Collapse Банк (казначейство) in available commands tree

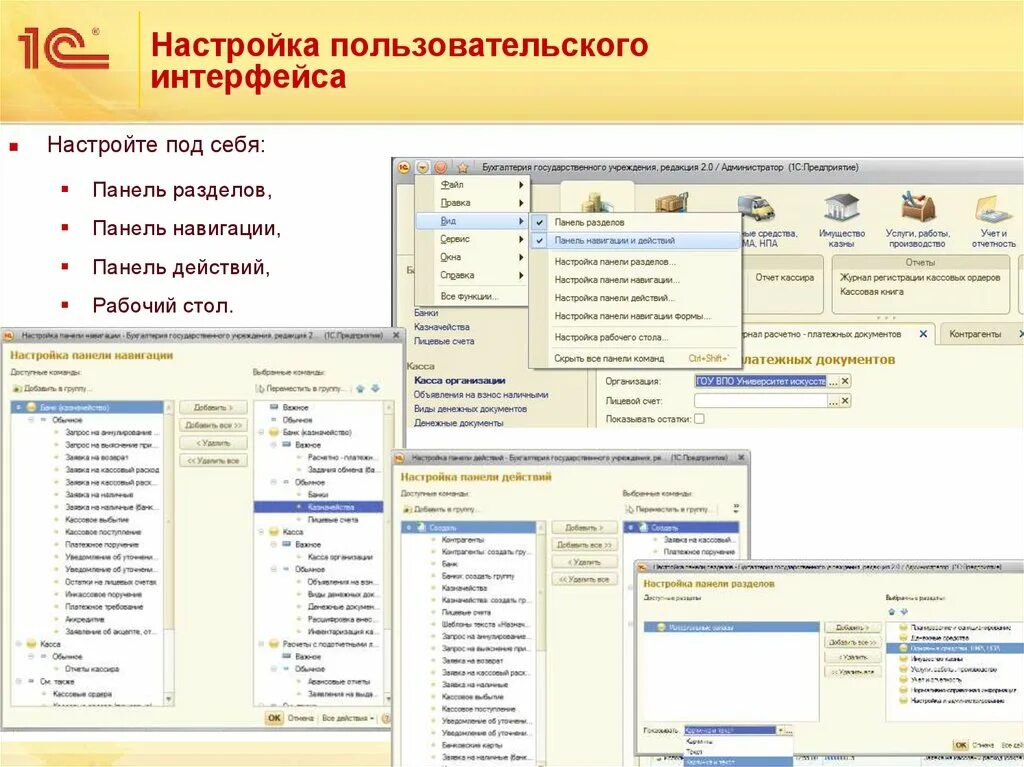pos(19,407)
